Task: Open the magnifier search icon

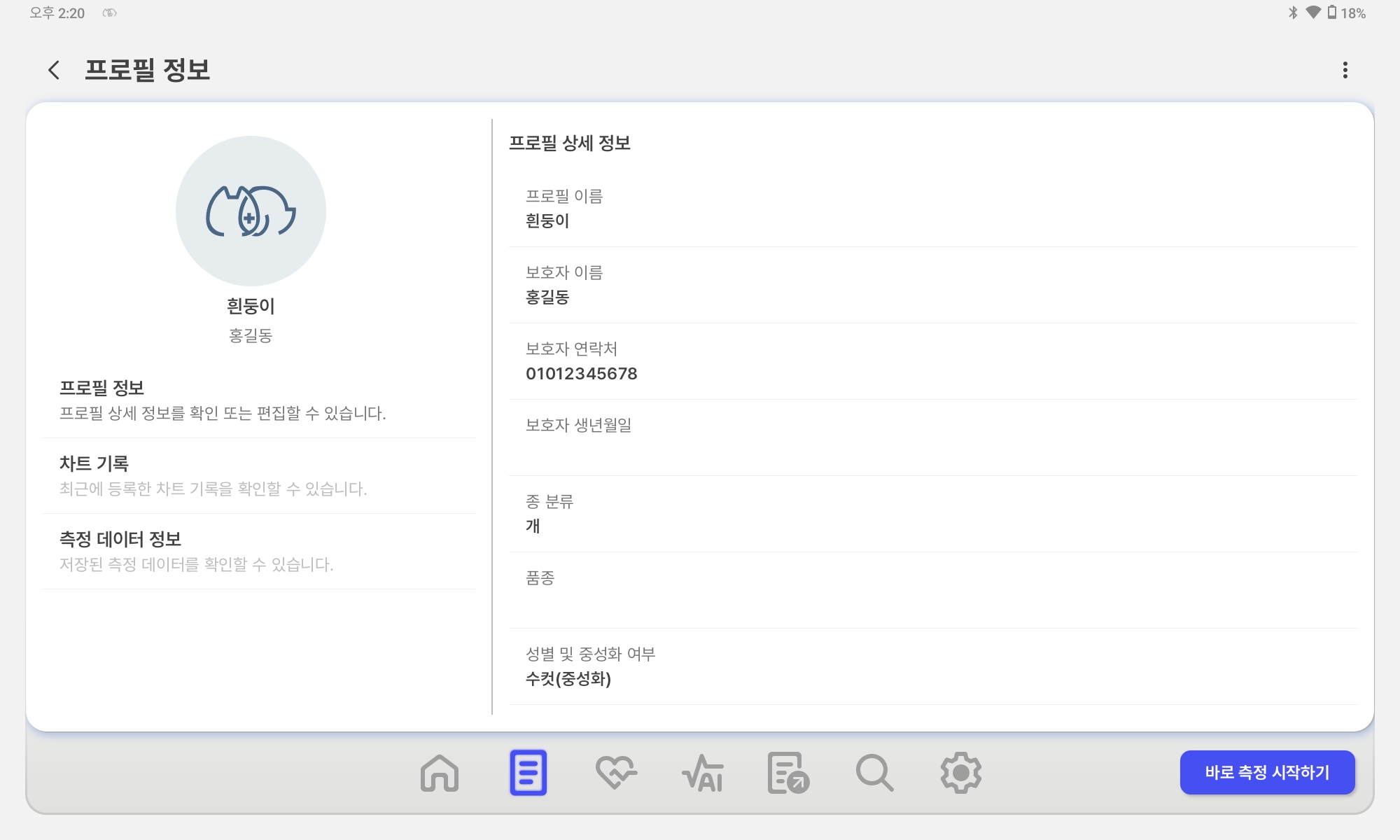Action: [x=874, y=773]
